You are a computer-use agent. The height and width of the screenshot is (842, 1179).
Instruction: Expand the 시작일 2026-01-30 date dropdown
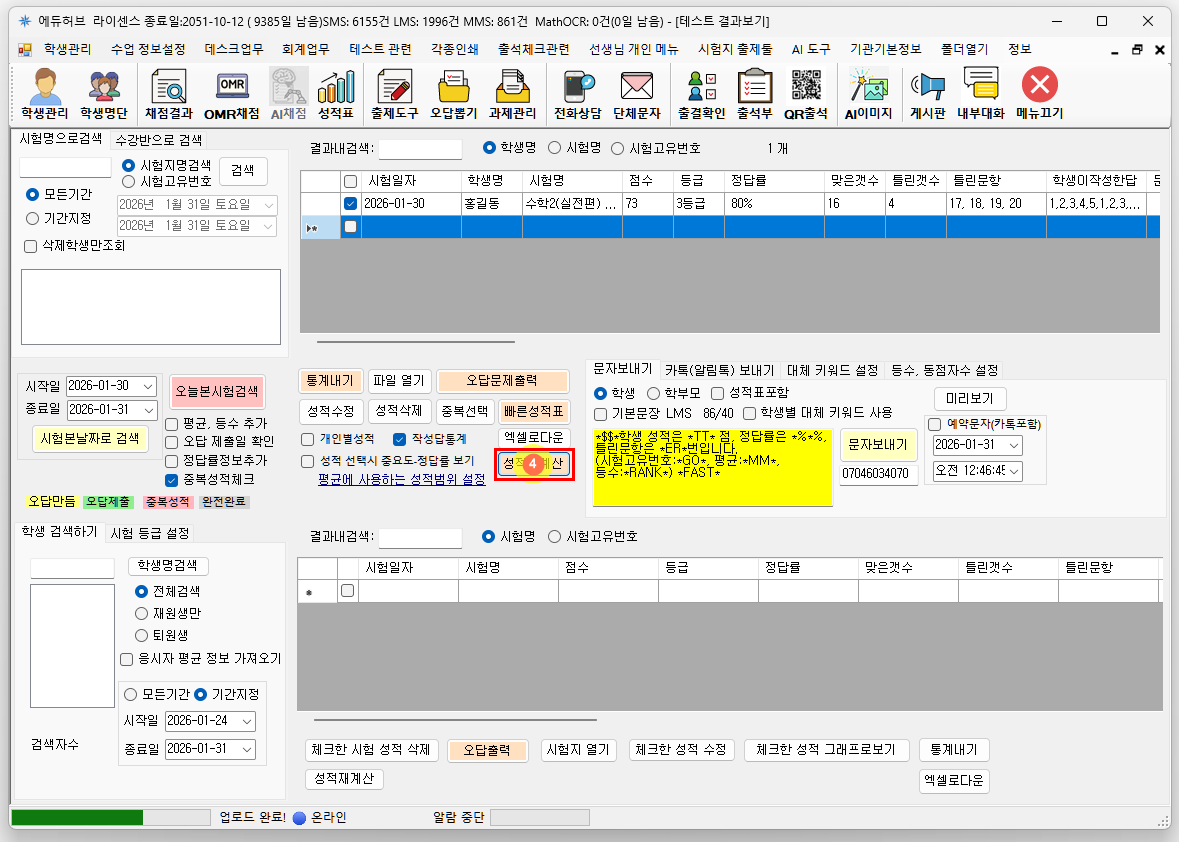[x=148, y=387]
